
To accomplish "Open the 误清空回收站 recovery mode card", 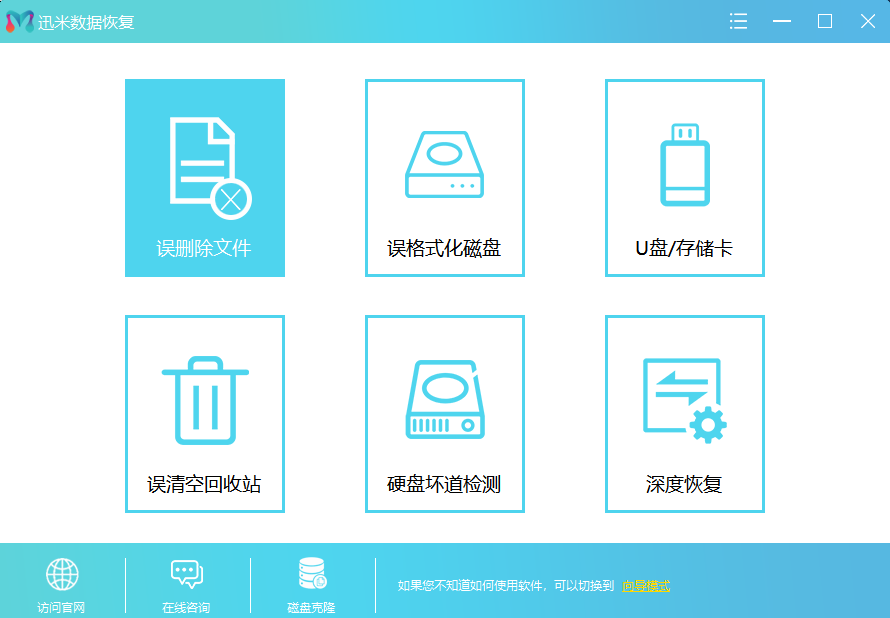I will (204, 414).
